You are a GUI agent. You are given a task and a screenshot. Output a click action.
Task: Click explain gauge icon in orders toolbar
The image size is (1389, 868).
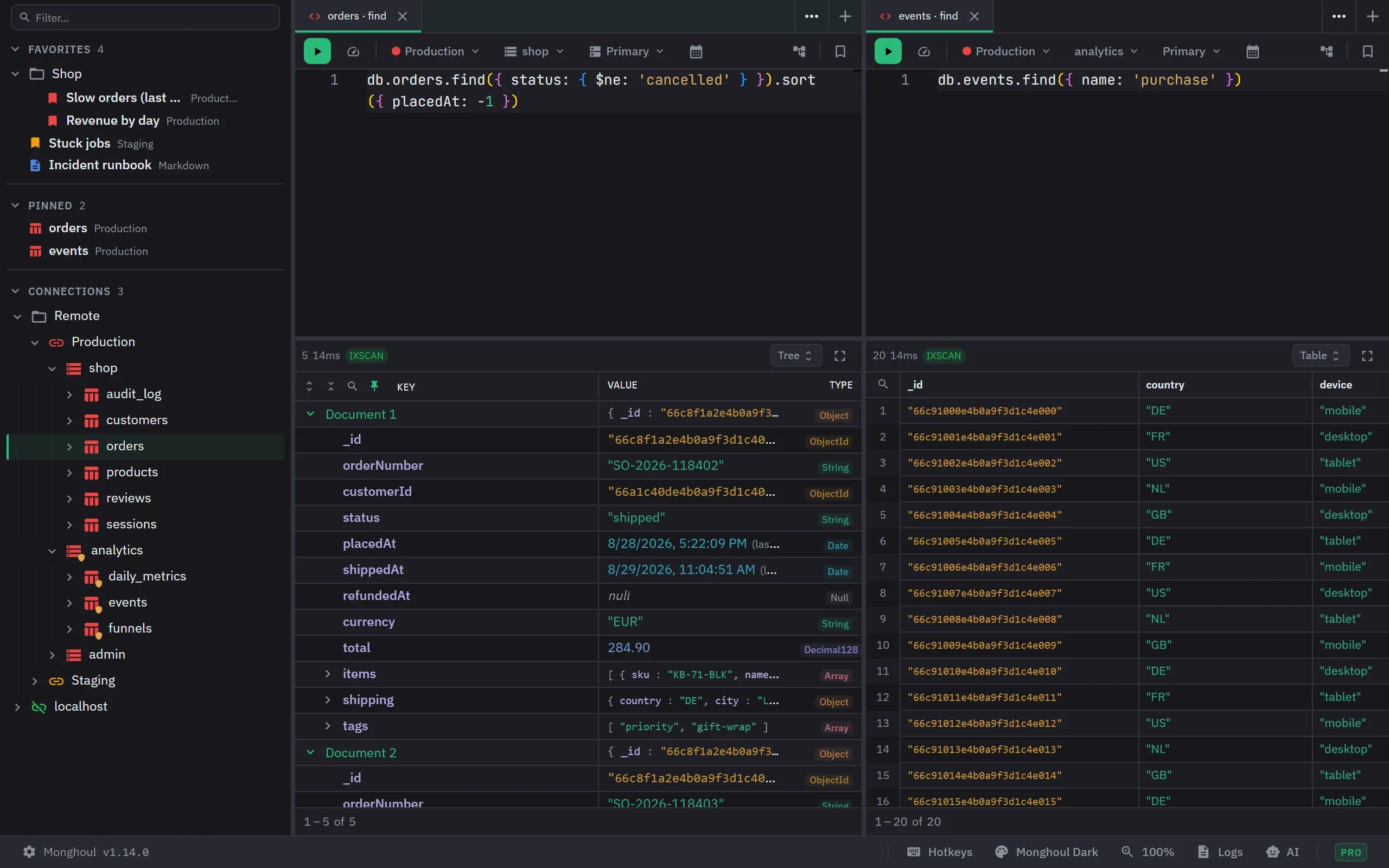tap(353, 52)
